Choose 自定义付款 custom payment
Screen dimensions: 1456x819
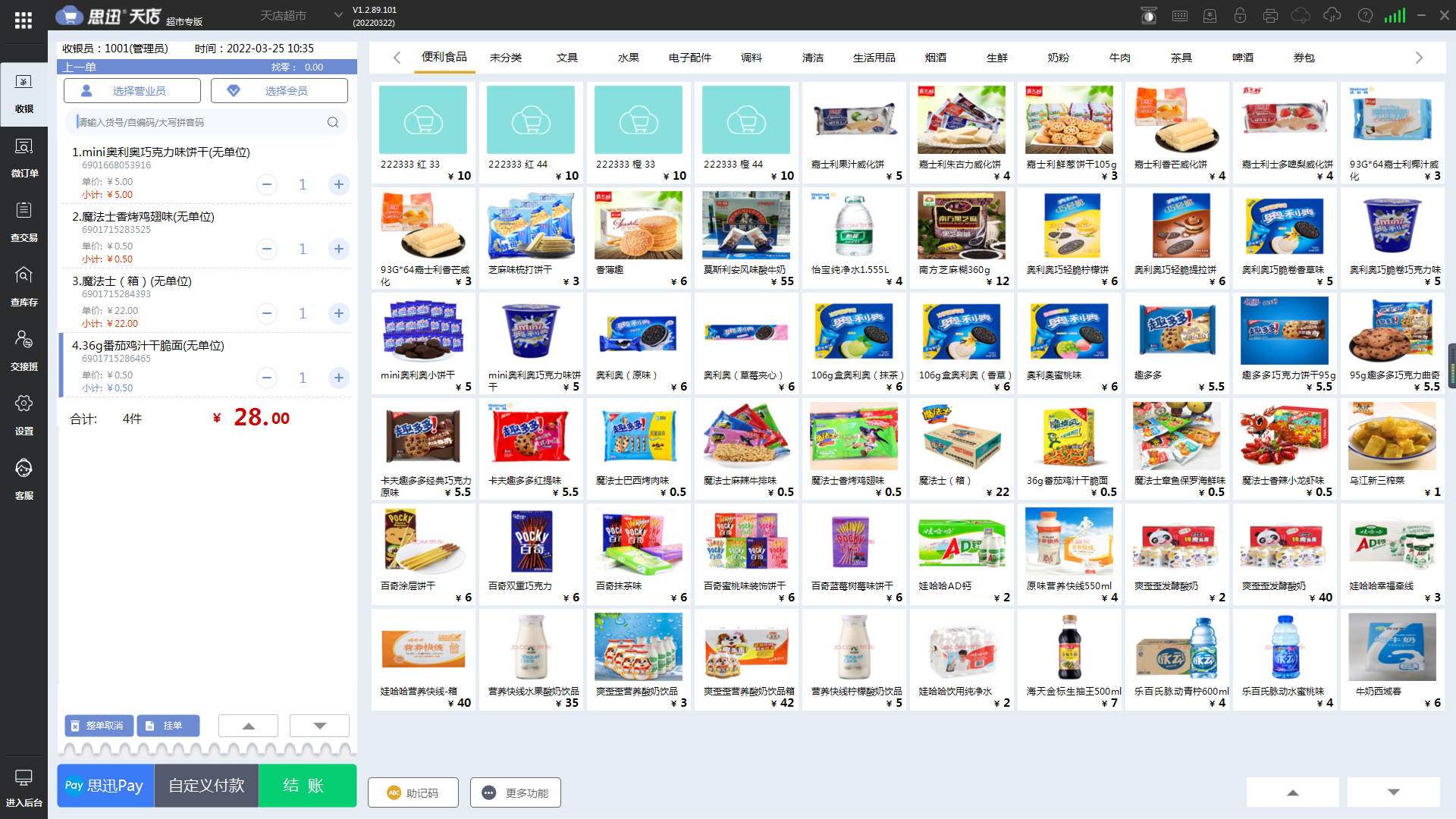coord(206,786)
